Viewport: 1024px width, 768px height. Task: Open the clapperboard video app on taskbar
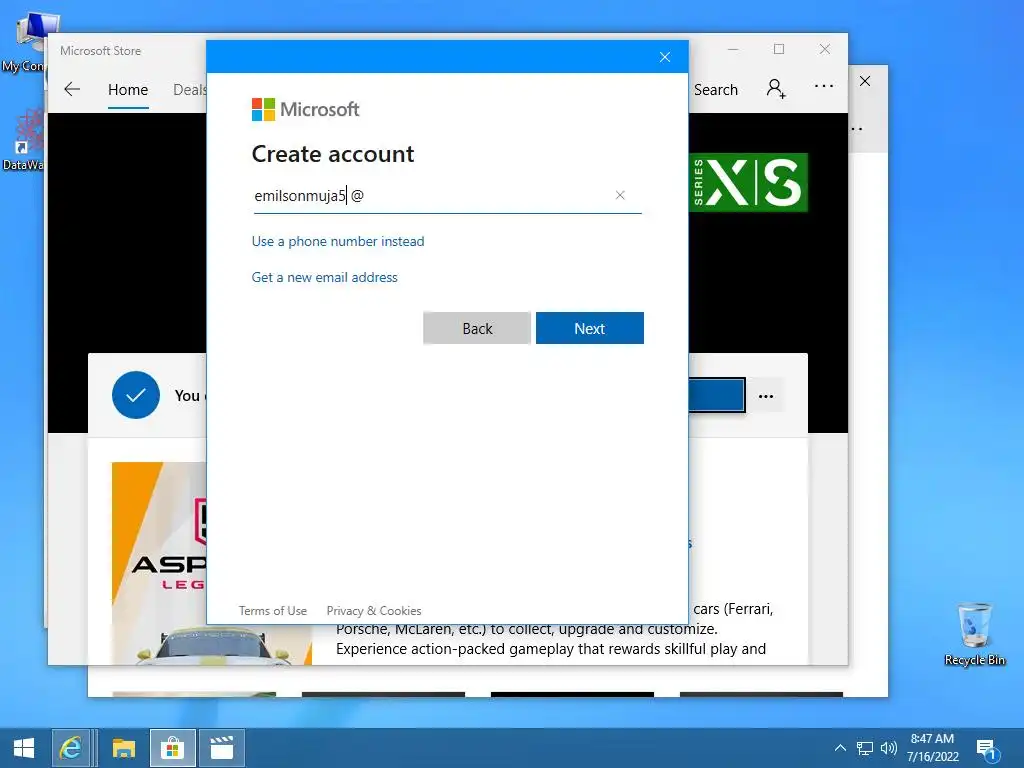[x=221, y=748]
